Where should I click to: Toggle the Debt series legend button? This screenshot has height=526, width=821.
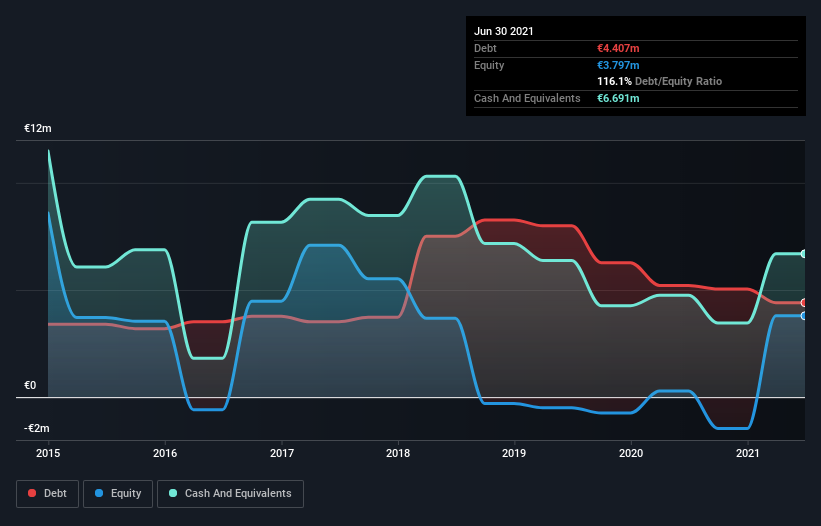pos(48,494)
